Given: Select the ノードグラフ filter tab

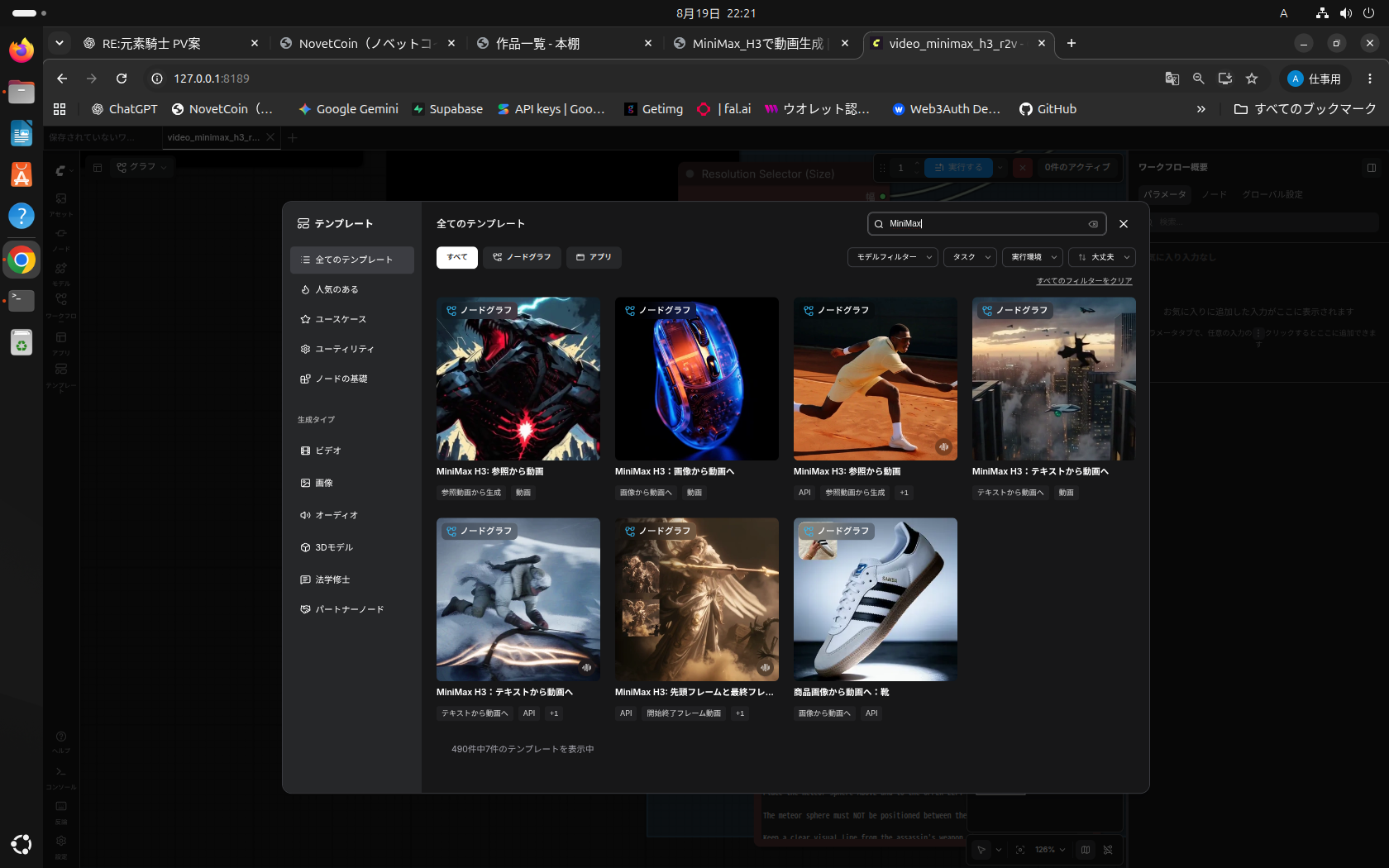Looking at the screenshot, I should pyautogui.click(x=522, y=257).
